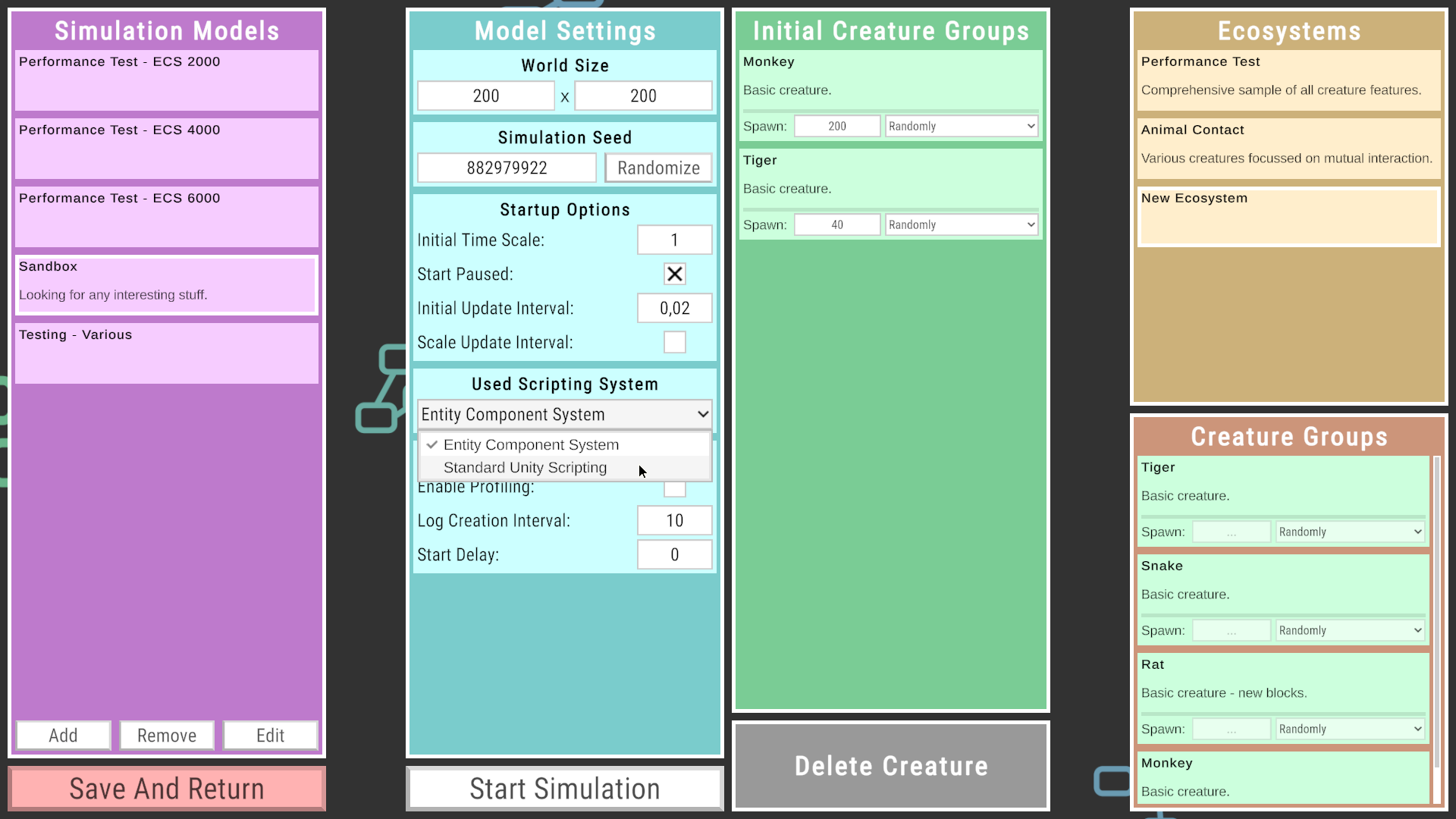Enable Scale Update Interval checkbox
Image resolution: width=1456 pixels, height=819 pixels.
[674, 342]
